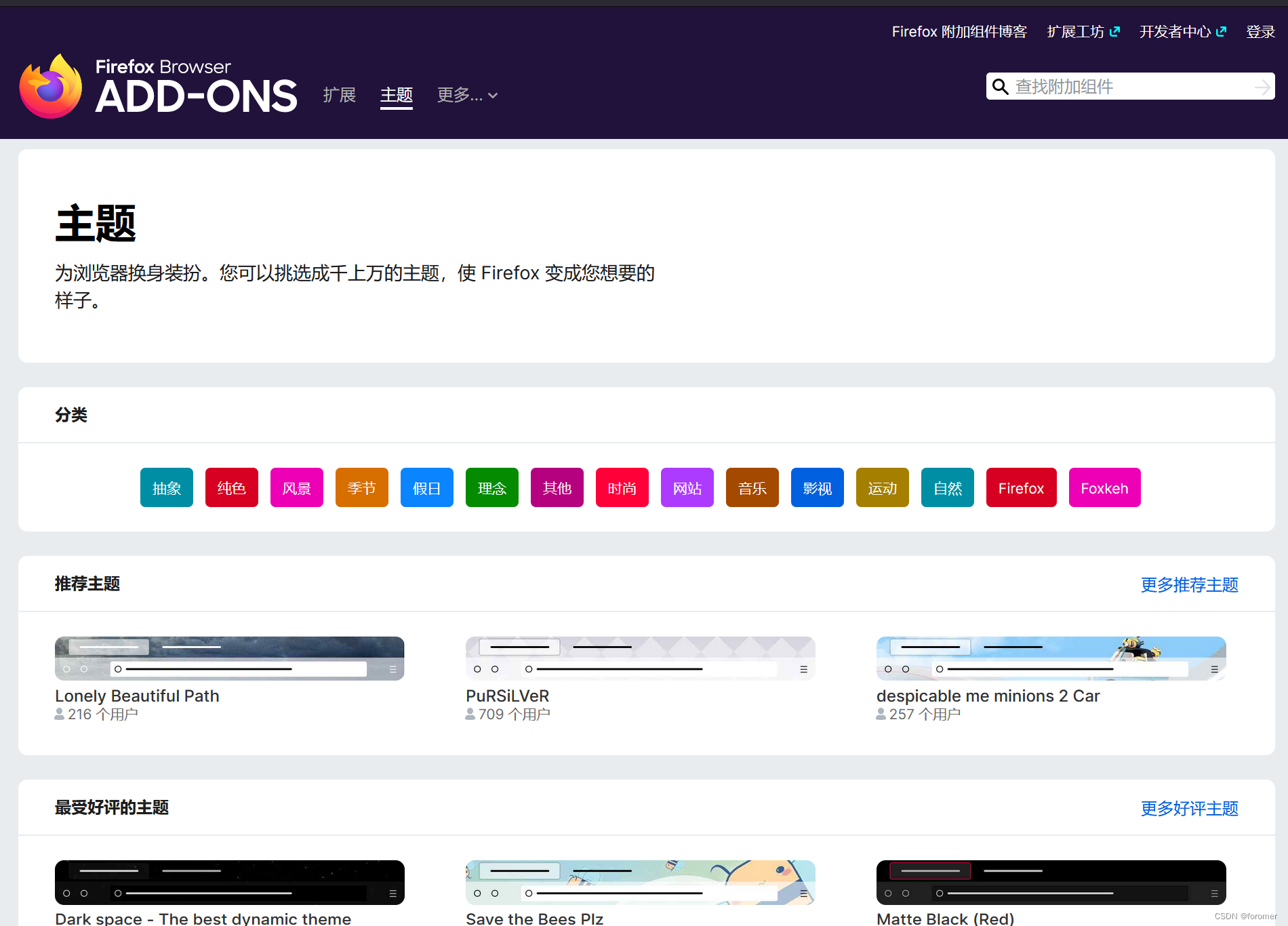This screenshot has height=926, width=1288.
Task: Open the PuRSiLVeR theme preview image
Action: [x=641, y=658]
